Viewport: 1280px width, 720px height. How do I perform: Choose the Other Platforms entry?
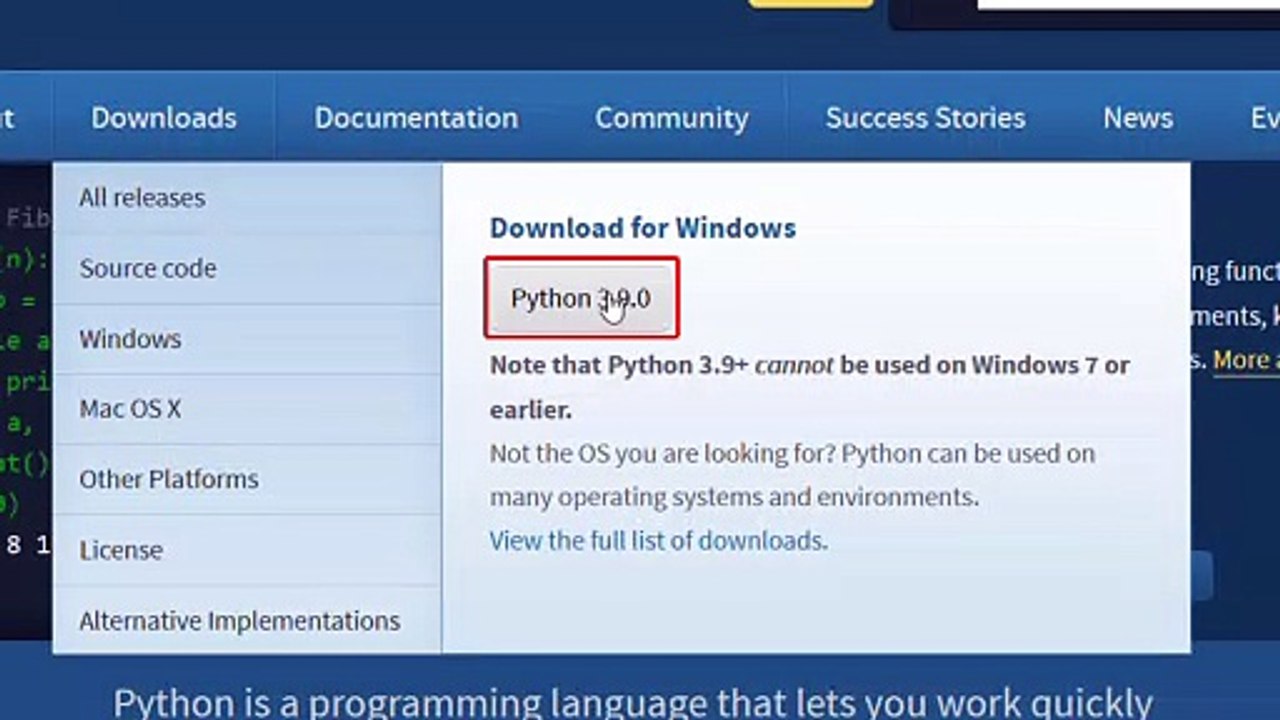click(247, 479)
